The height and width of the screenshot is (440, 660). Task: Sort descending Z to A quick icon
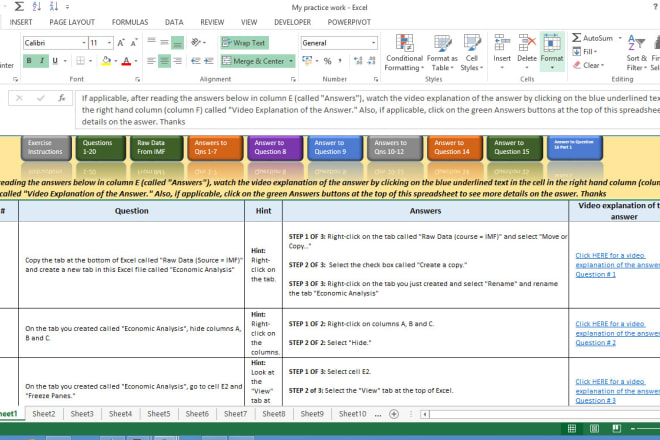[x=53, y=7]
